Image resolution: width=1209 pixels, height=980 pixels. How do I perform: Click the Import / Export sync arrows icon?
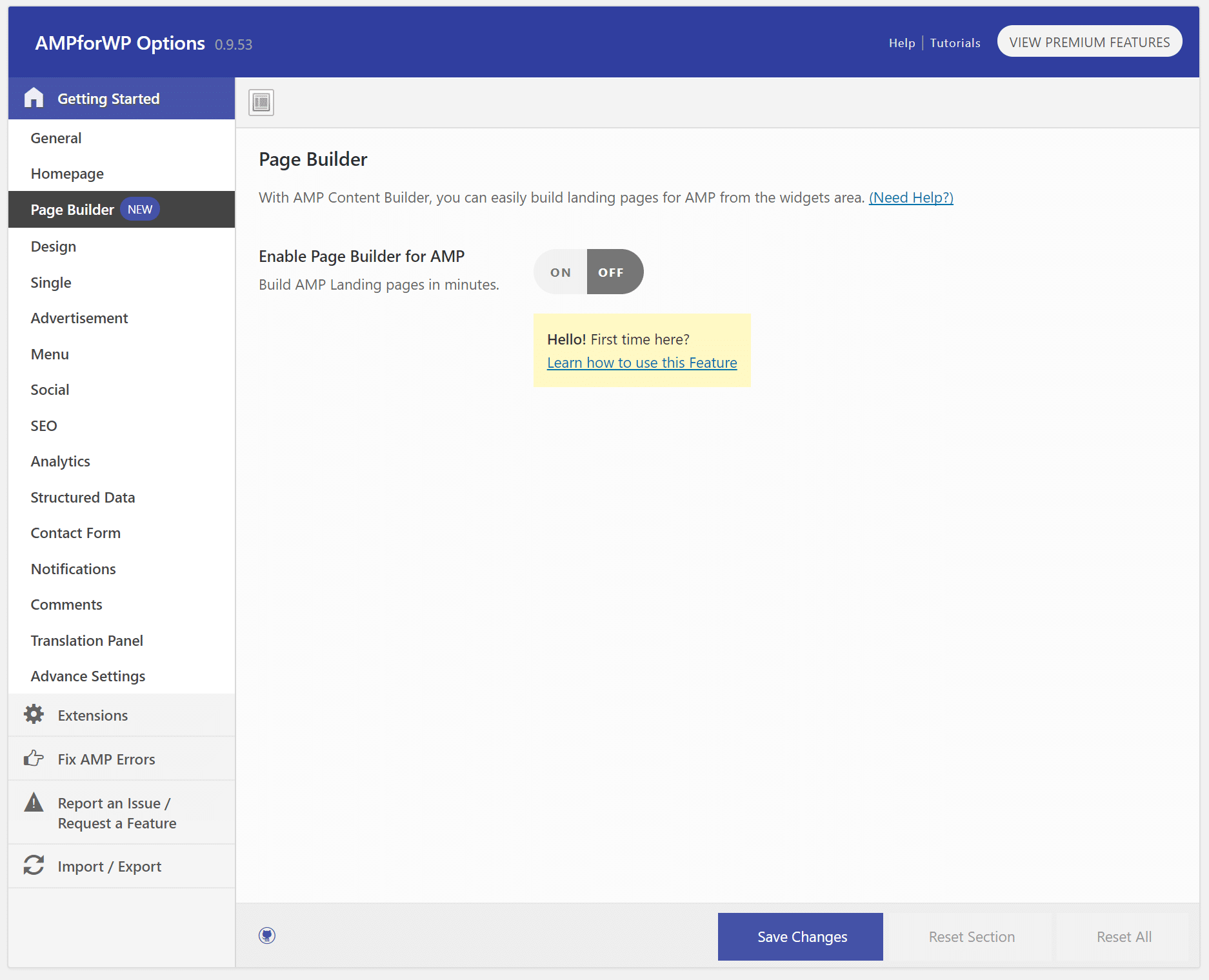tap(33, 865)
